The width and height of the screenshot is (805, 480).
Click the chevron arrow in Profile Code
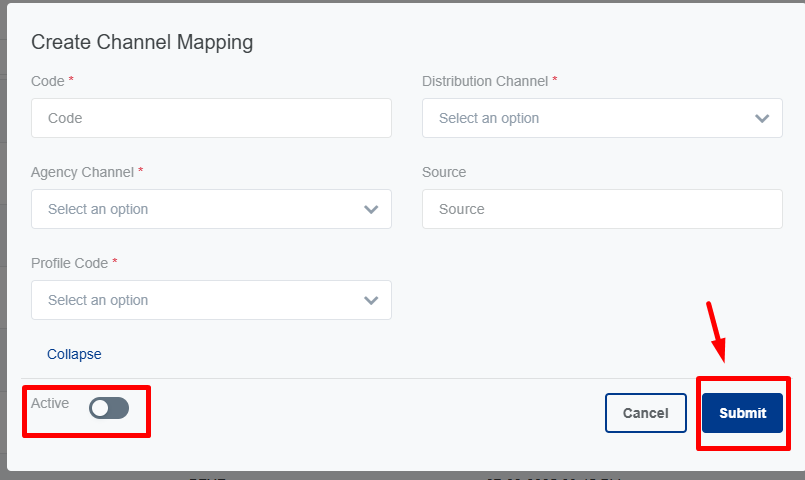pyautogui.click(x=371, y=300)
